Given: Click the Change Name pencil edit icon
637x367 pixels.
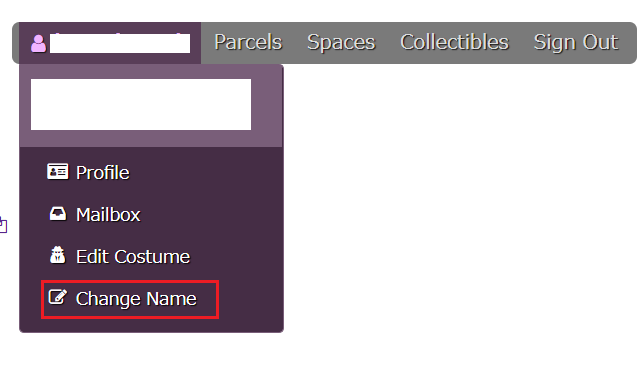Looking at the screenshot, I should tap(58, 297).
